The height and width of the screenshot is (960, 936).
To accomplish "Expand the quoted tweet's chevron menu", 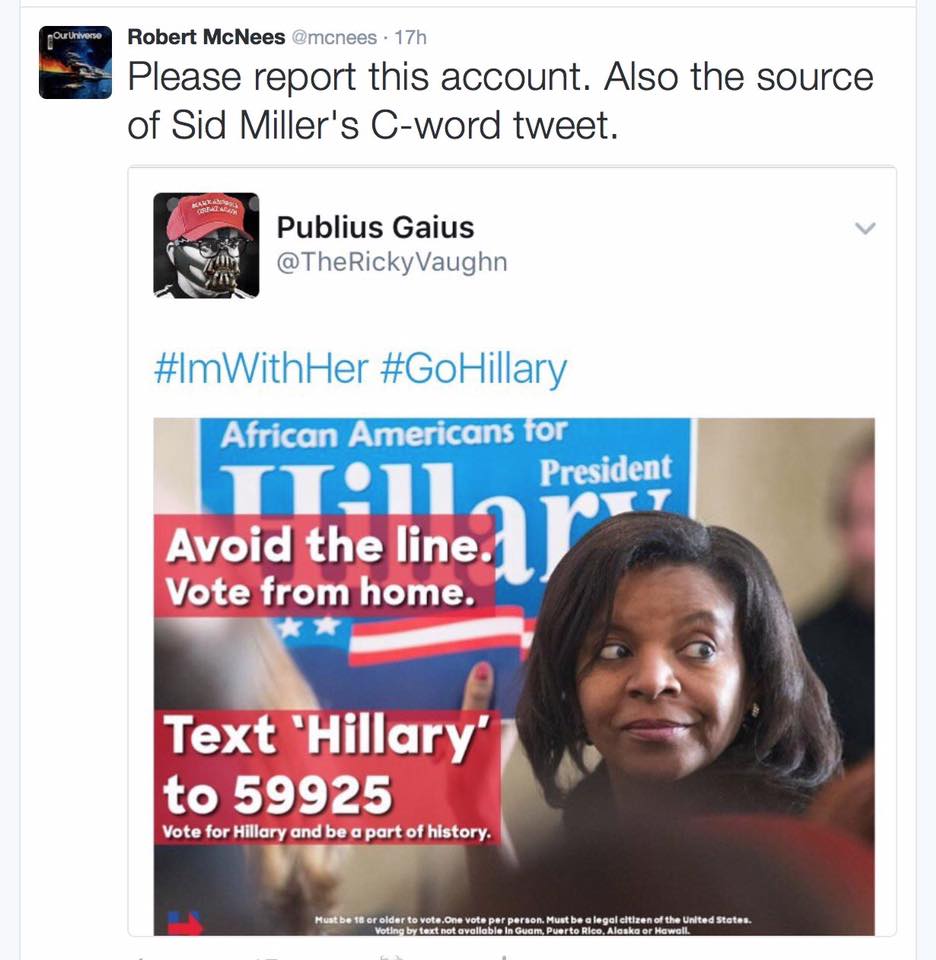I will point(865,228).
